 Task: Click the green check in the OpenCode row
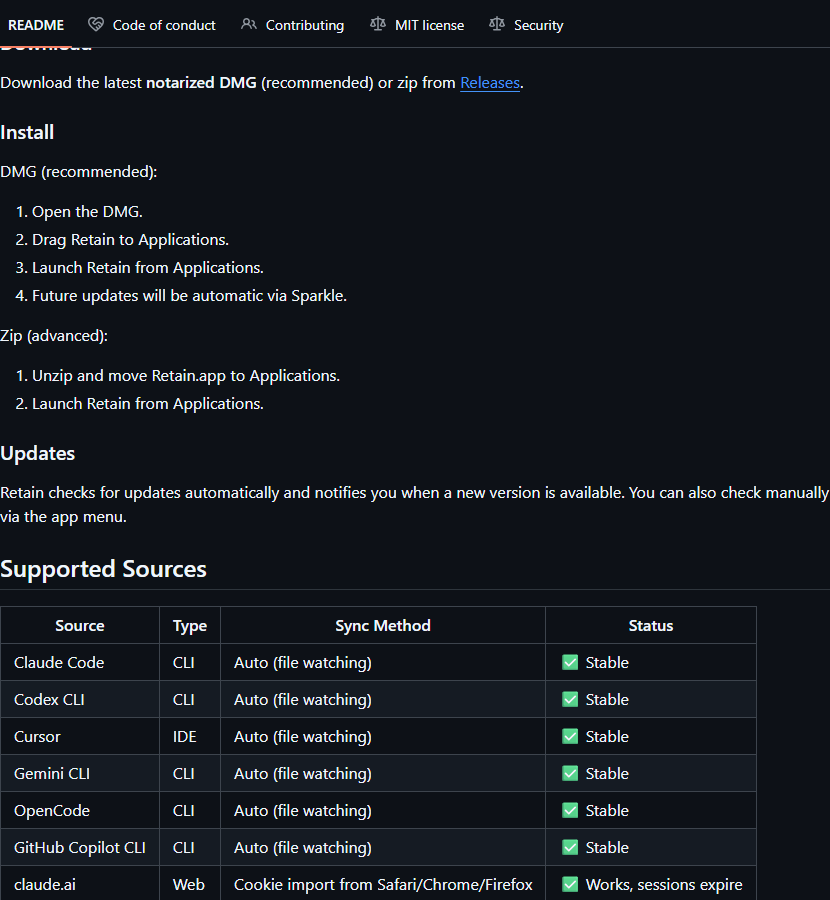click(570, 810)
